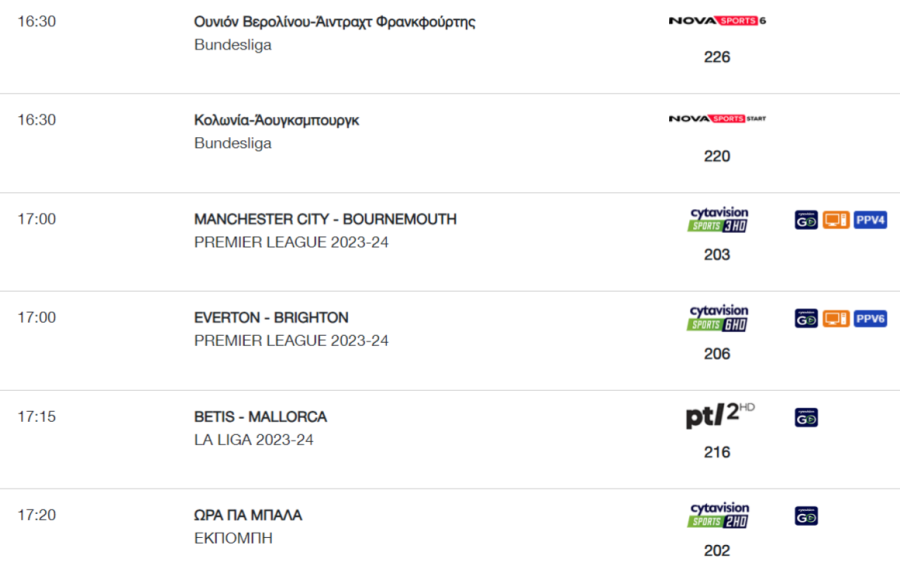900x569 pixels.
Task: Click Nova Sports Start channel logo
Action: tap(717, 119)
